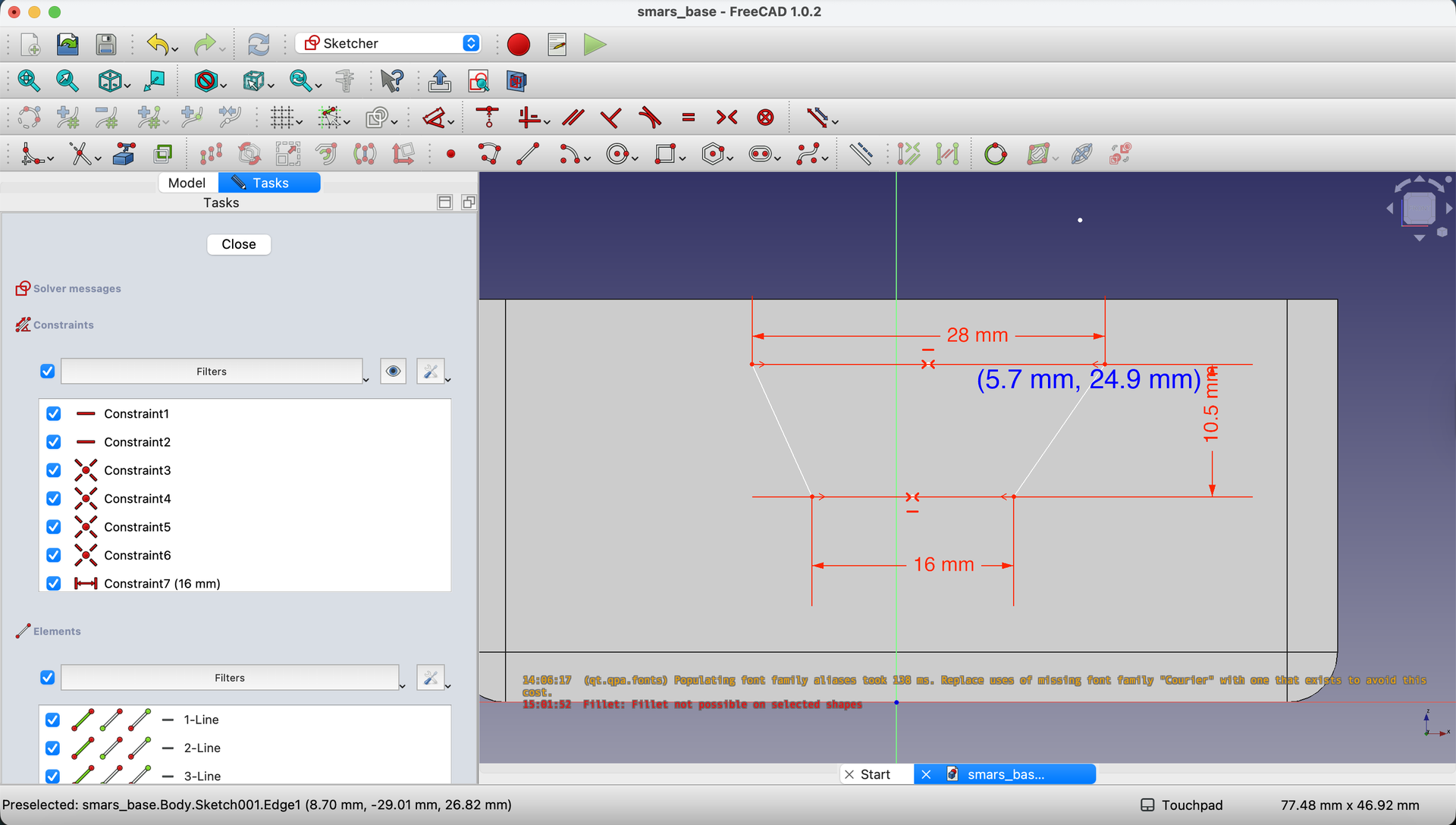Switch to the Model tab

pyautogui.click(x=187, y=183)
